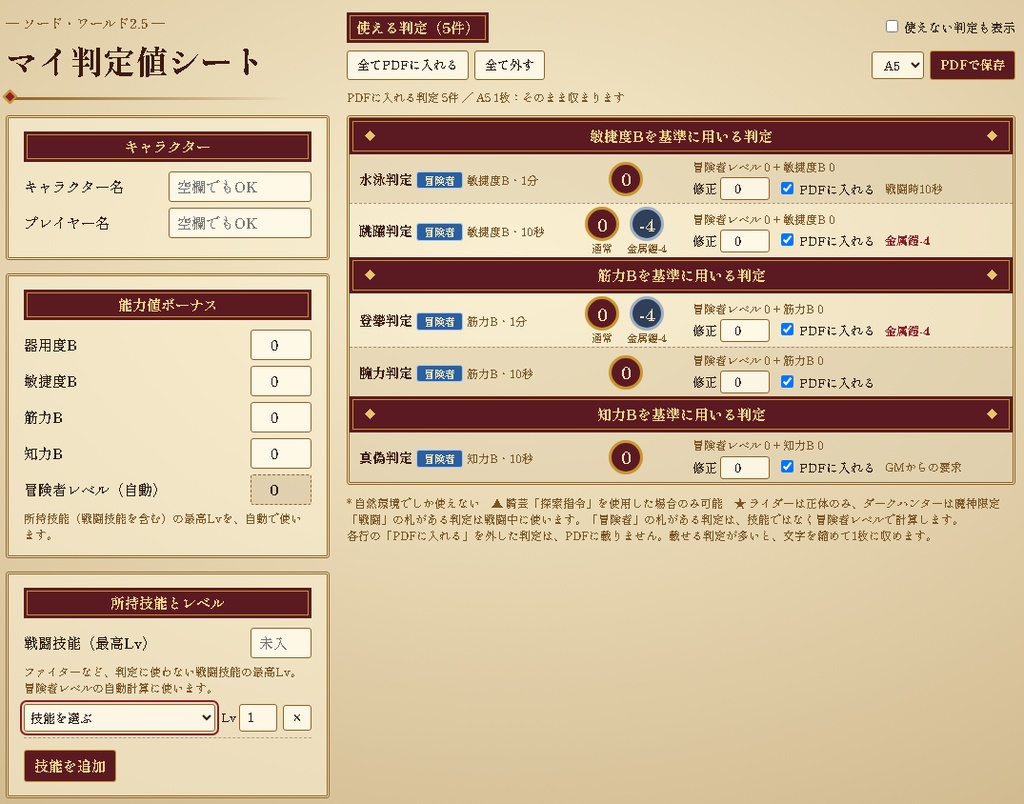
Task: Click the red 金属鎧-4 note on 登攀判定
Action: click(x=907, y=331)
